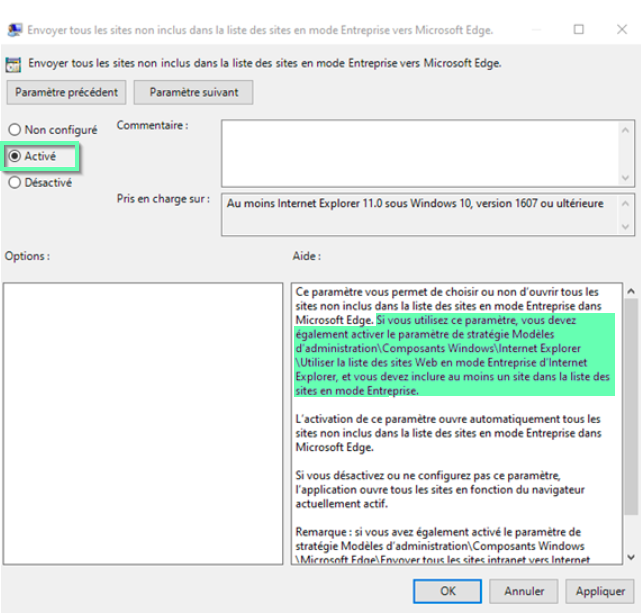The width and height of the screenshot is (641, 615).
Task: Click the Commentaire box scroll down arrow
Action: (626, 178)
